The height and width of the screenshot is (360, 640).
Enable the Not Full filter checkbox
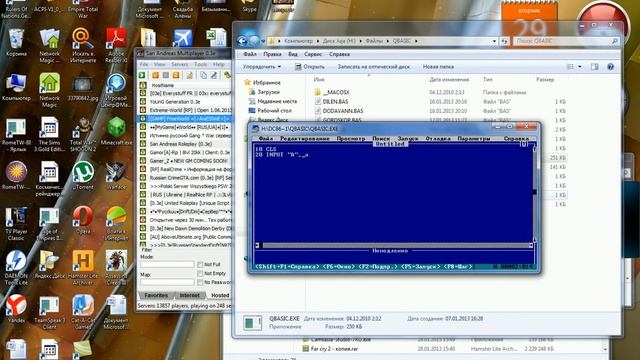tap(200, 265)
